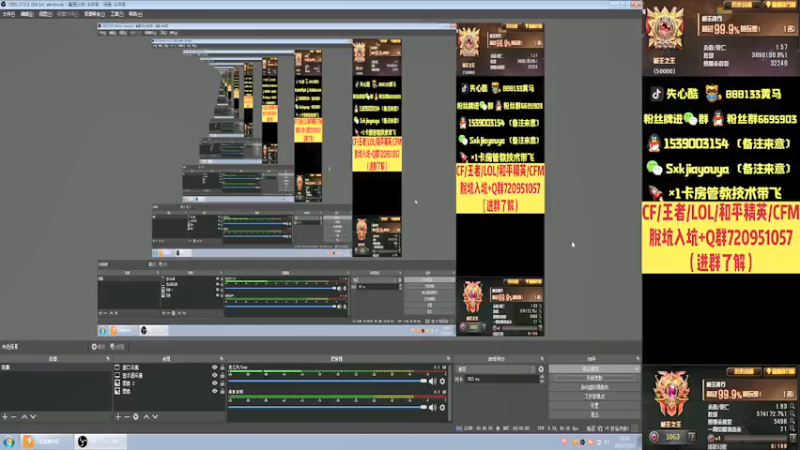The width and height of the screenshot is (800, 450).
Task: Open settings gear of first mixer channel
Action: coord(442,381)
